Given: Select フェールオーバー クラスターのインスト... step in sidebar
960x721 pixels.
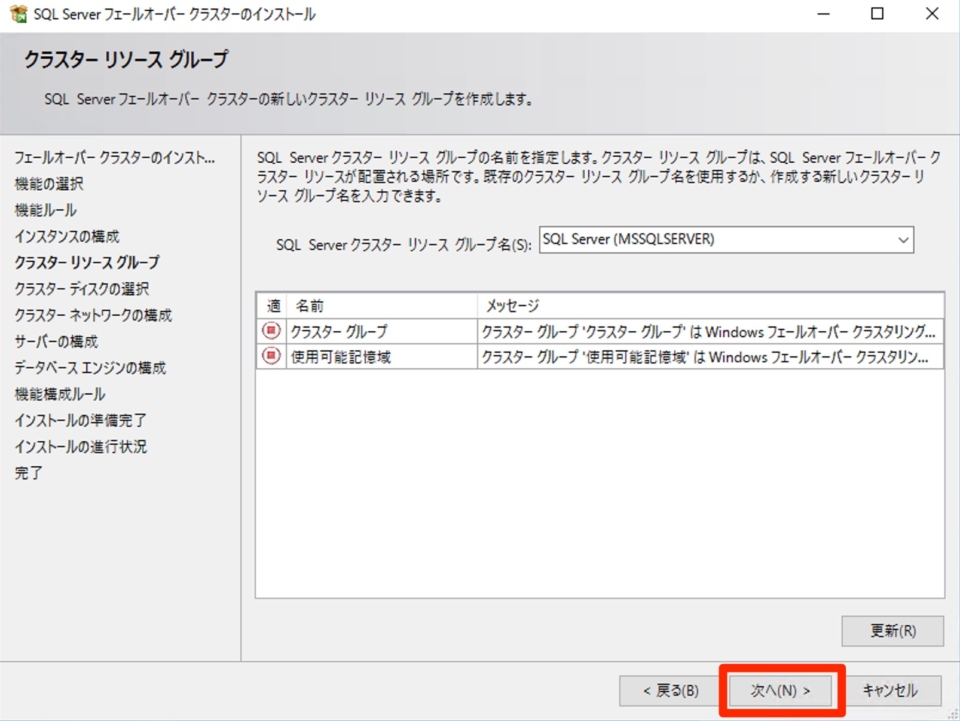Looking at the screenshot, I should (114, 158).
